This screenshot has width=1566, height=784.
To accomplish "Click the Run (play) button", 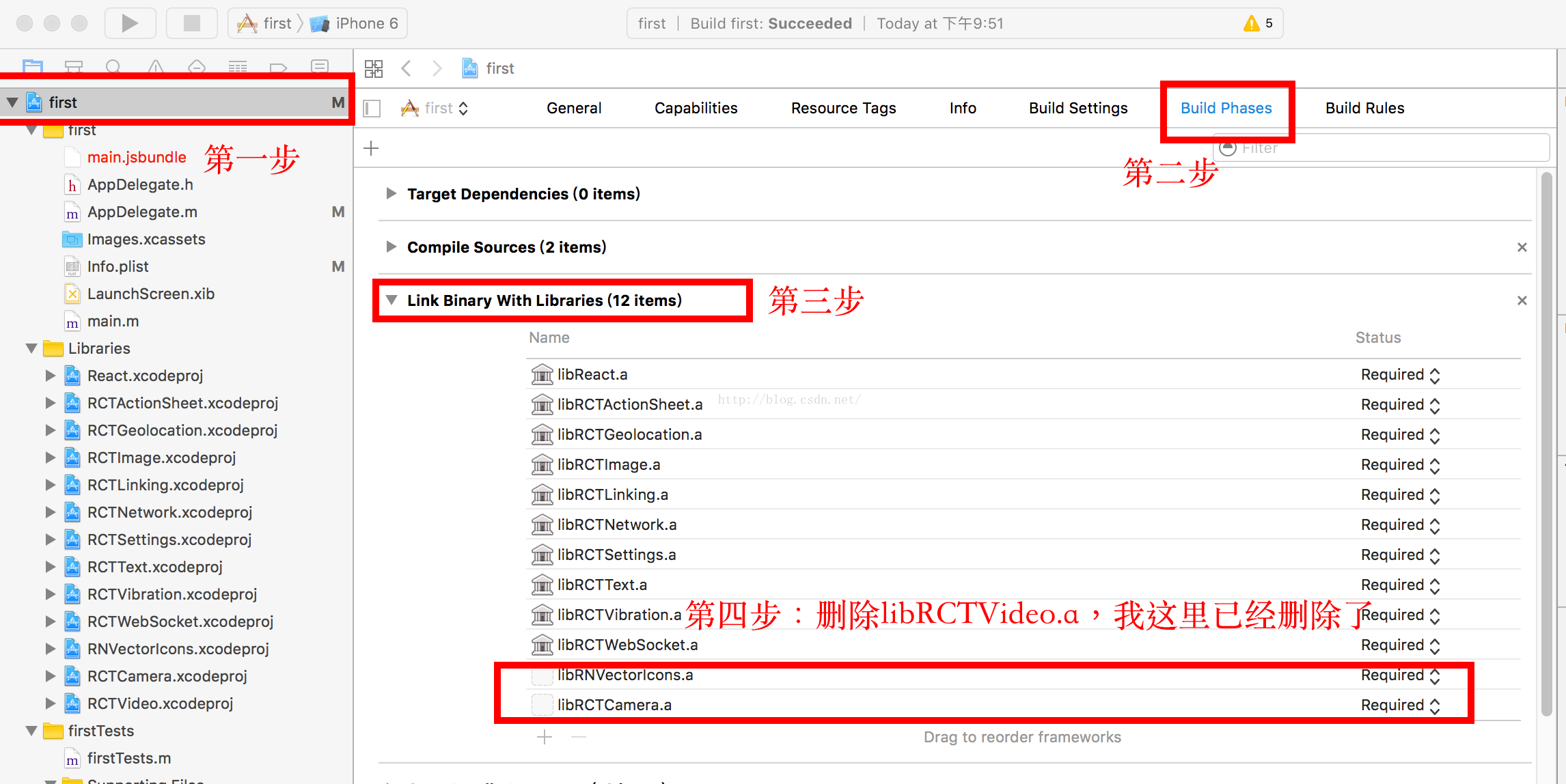I will (130, 23).
